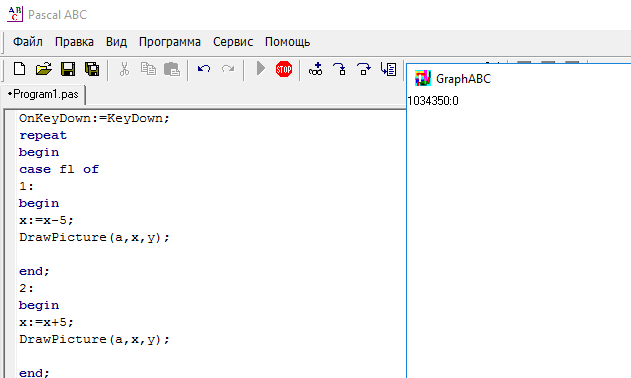Open the Помощь menu
631x378 pixels.
pyautogui.click(x=287, y=42)
